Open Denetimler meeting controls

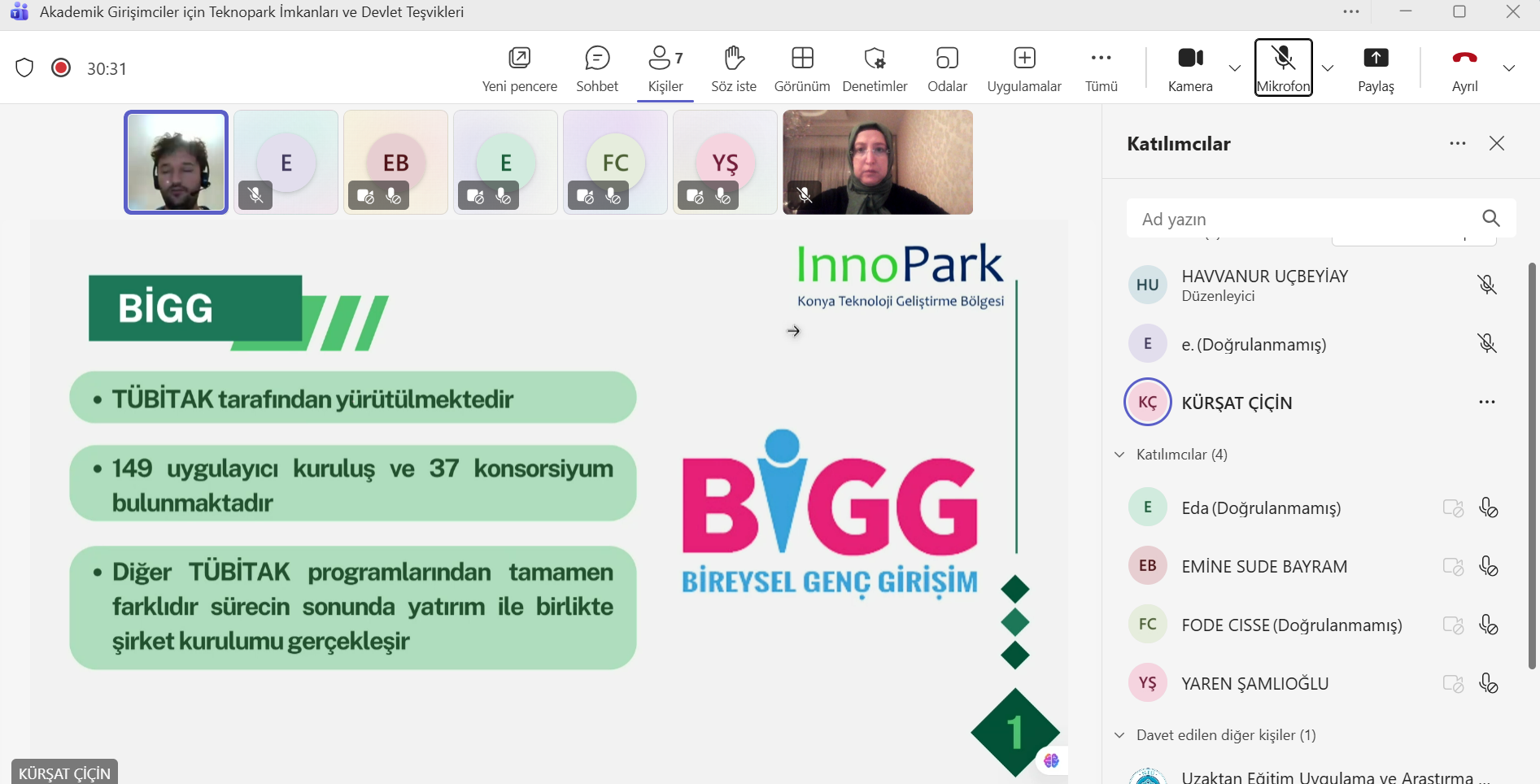pyautogui.click(x=875, y=68)
